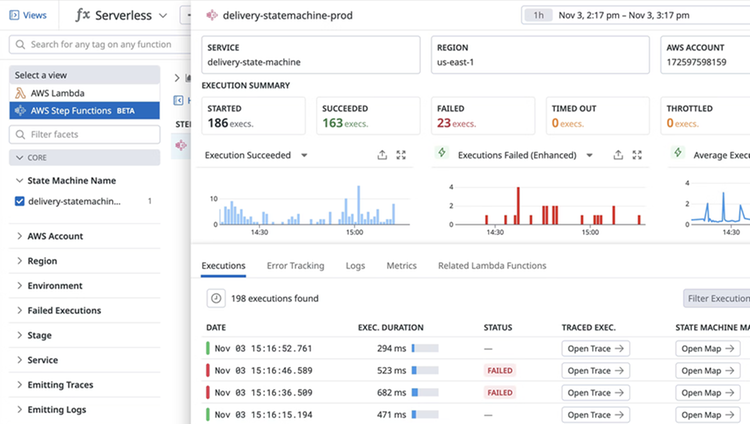750x424 pixels.
Task: Click the Filter facets input
Action: point(85,134)
